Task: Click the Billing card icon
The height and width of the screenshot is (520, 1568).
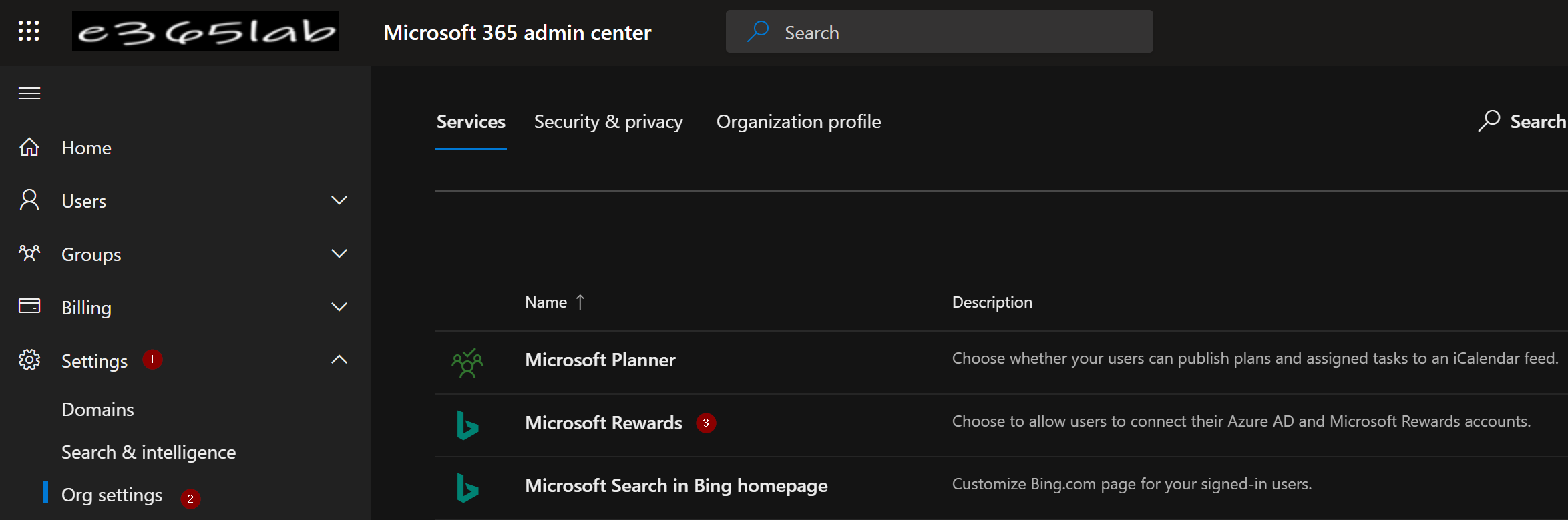Action: (x=29, y=306)
